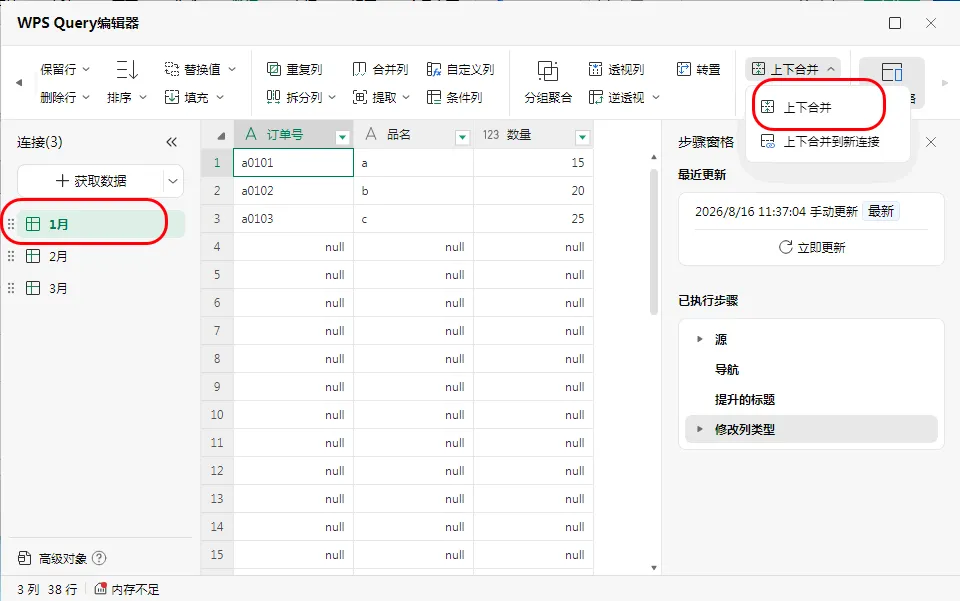Open the 填充 fill tool
960x601 pixels.
(x=194, y=97)
